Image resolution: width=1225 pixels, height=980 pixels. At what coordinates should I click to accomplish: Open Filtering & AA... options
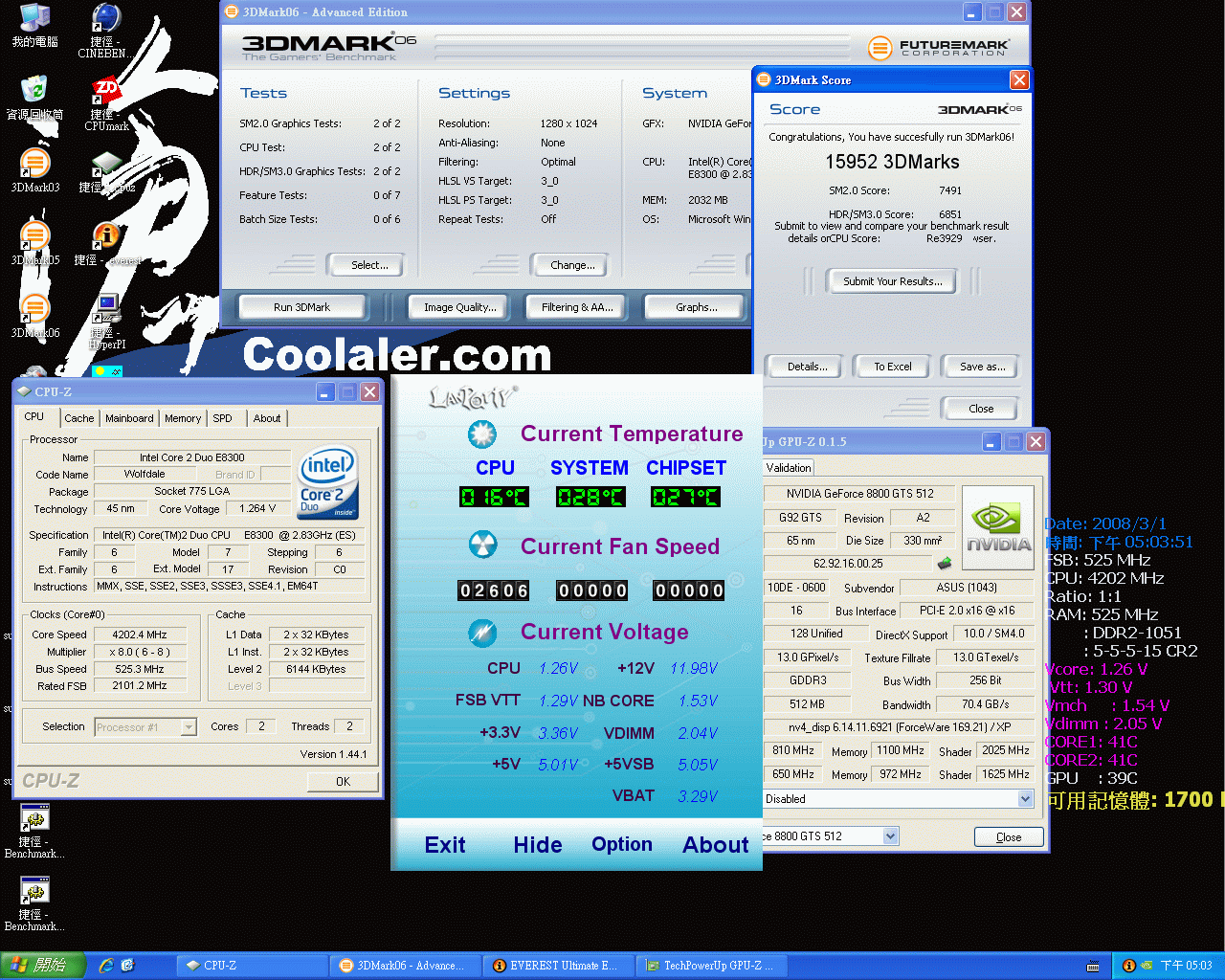pos(577,307)
